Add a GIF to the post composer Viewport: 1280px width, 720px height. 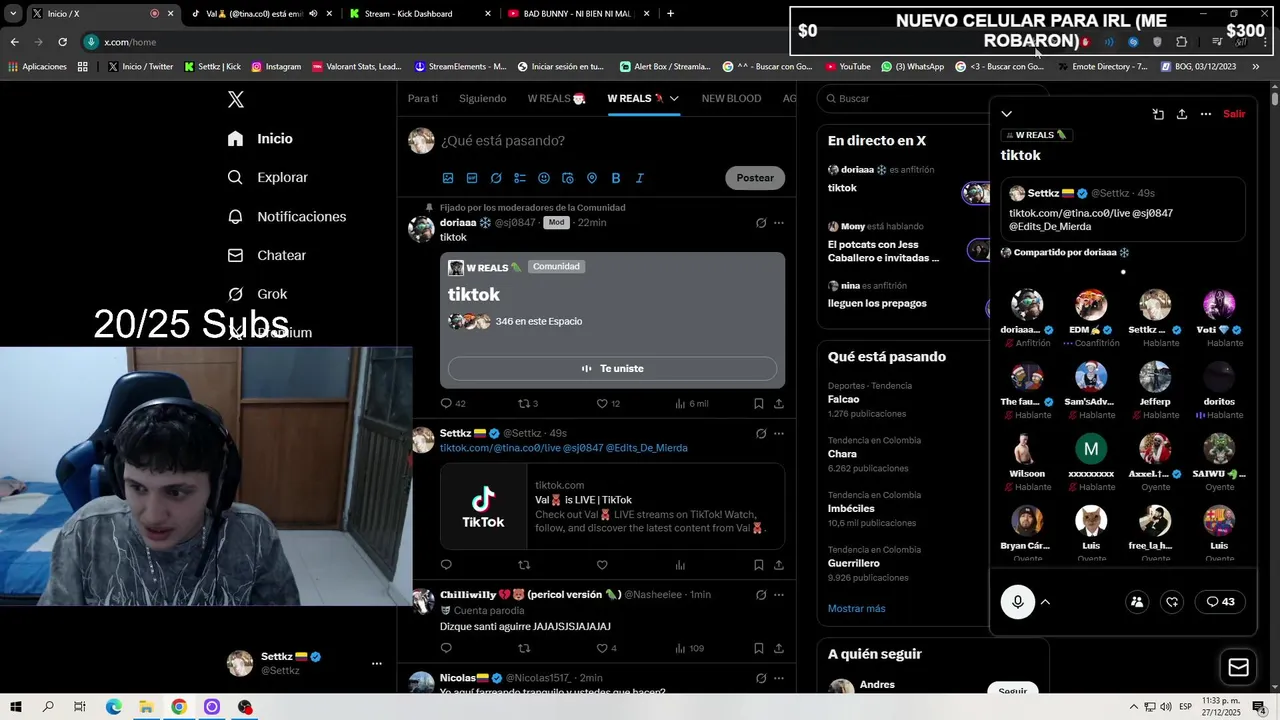click(x=472, y=178)
